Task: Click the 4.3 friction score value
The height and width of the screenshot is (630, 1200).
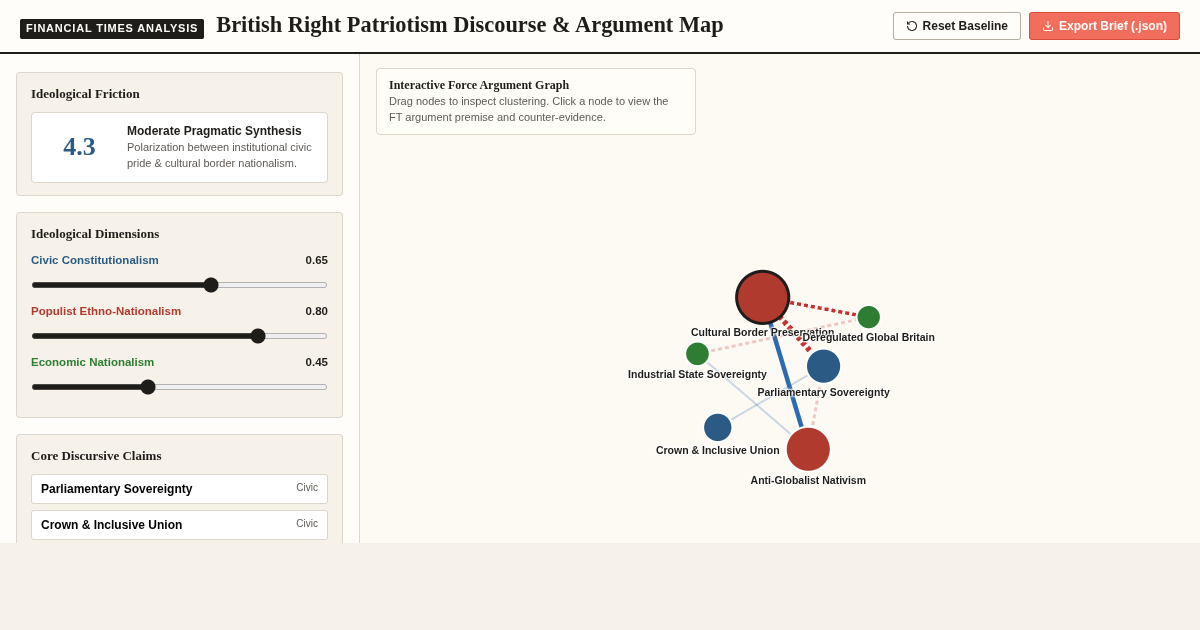Action: [x=79, y=147]
